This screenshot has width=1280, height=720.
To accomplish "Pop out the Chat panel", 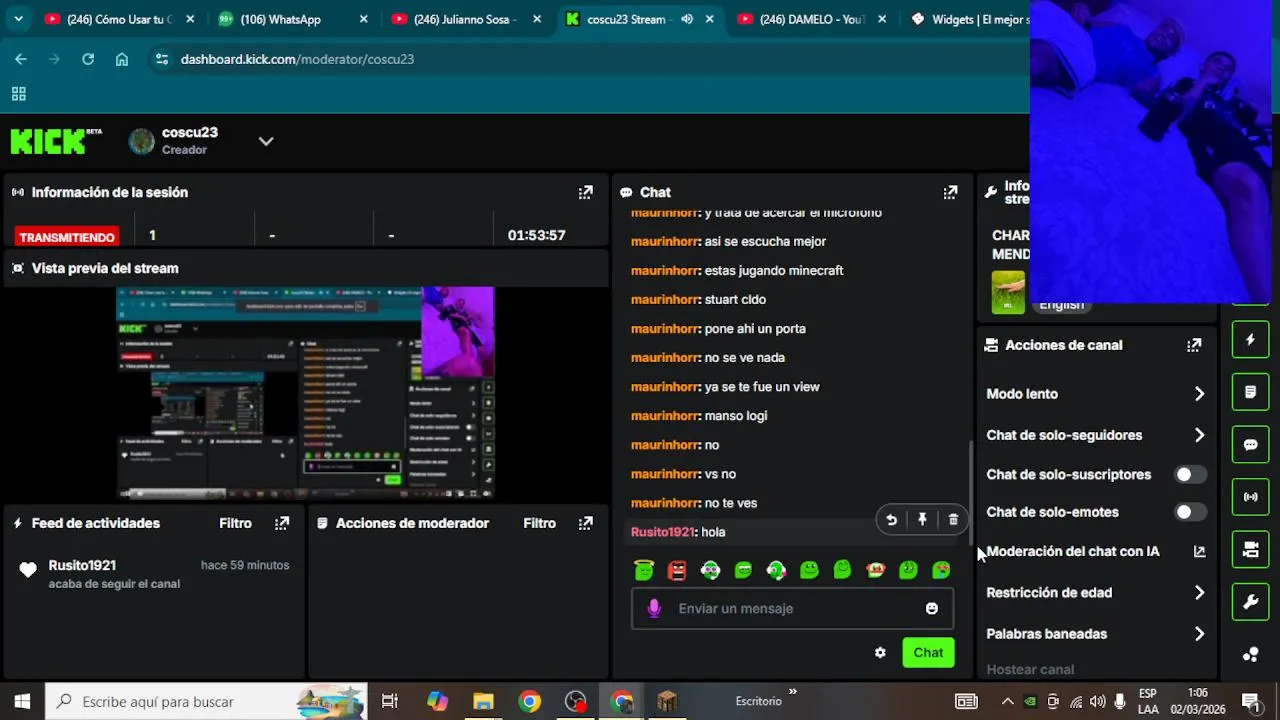I will tap(950, 192).
